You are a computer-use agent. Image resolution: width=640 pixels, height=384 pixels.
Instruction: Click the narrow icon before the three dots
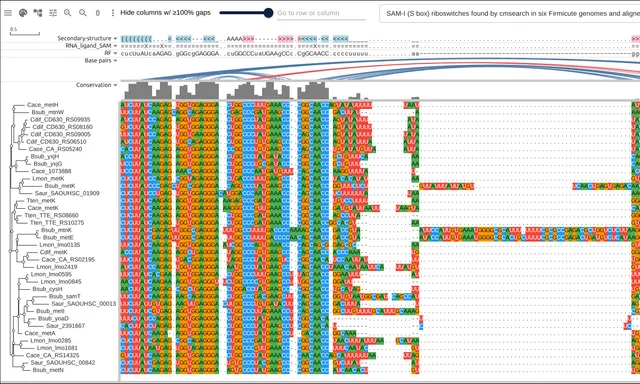[x=98, y=13]
